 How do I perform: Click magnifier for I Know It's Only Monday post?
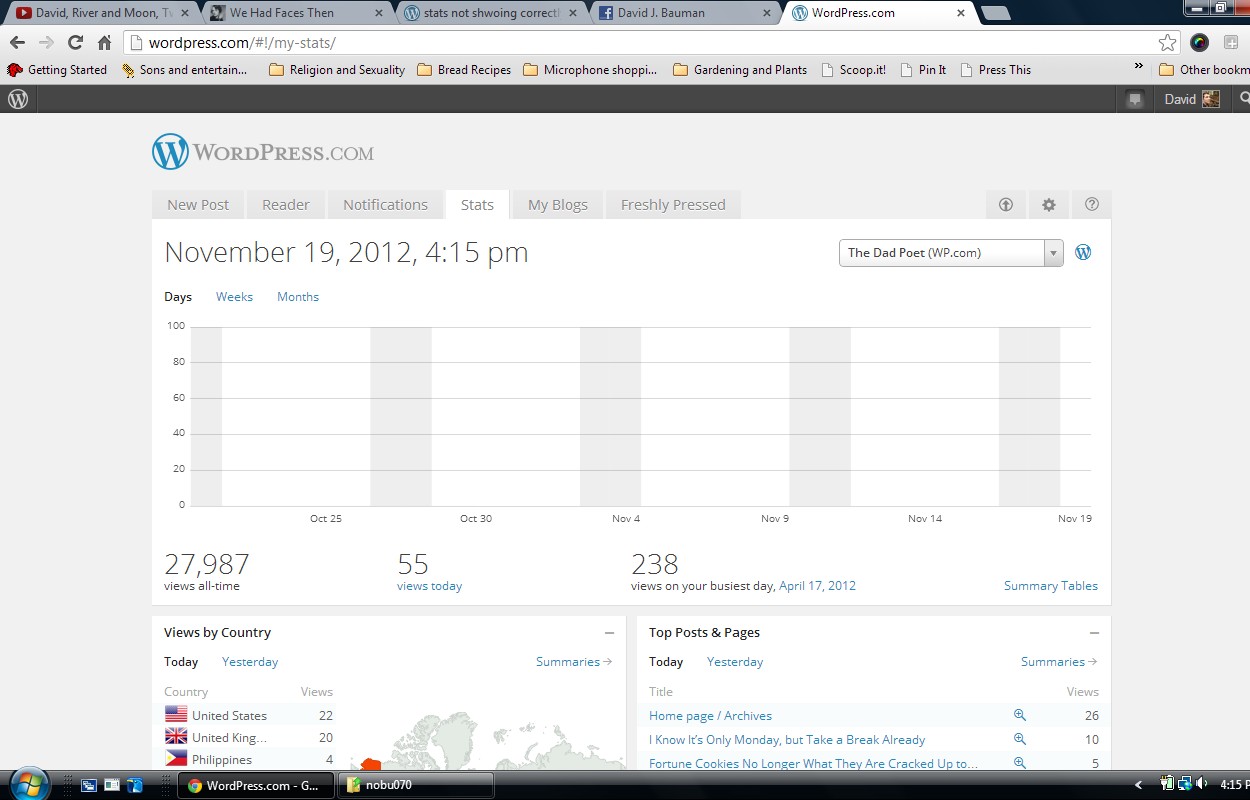click(1020, 739)
